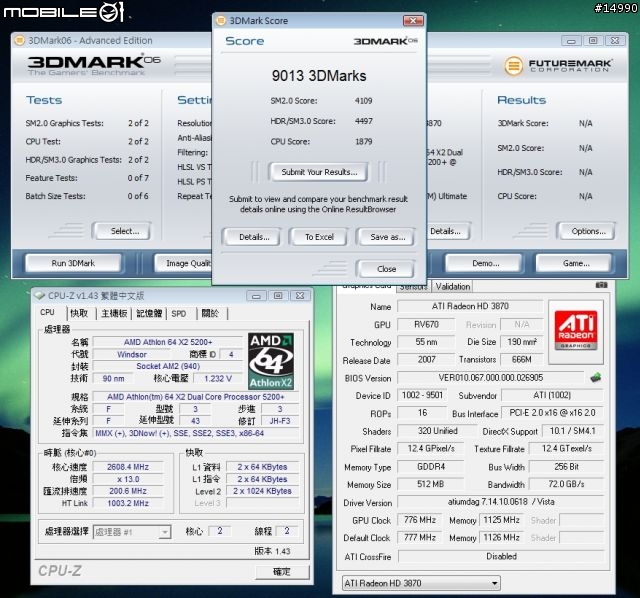
Task: Click Submit Your Results button
Action: (319, 172)
